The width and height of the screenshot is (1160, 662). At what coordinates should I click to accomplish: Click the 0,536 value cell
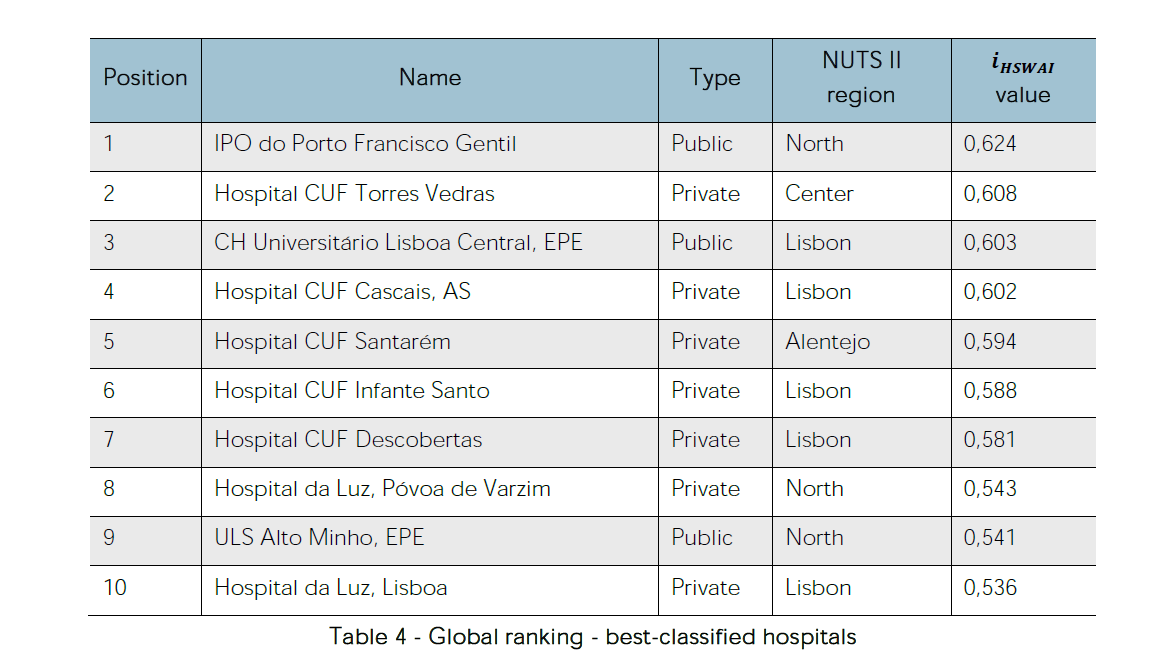point(990,587)
